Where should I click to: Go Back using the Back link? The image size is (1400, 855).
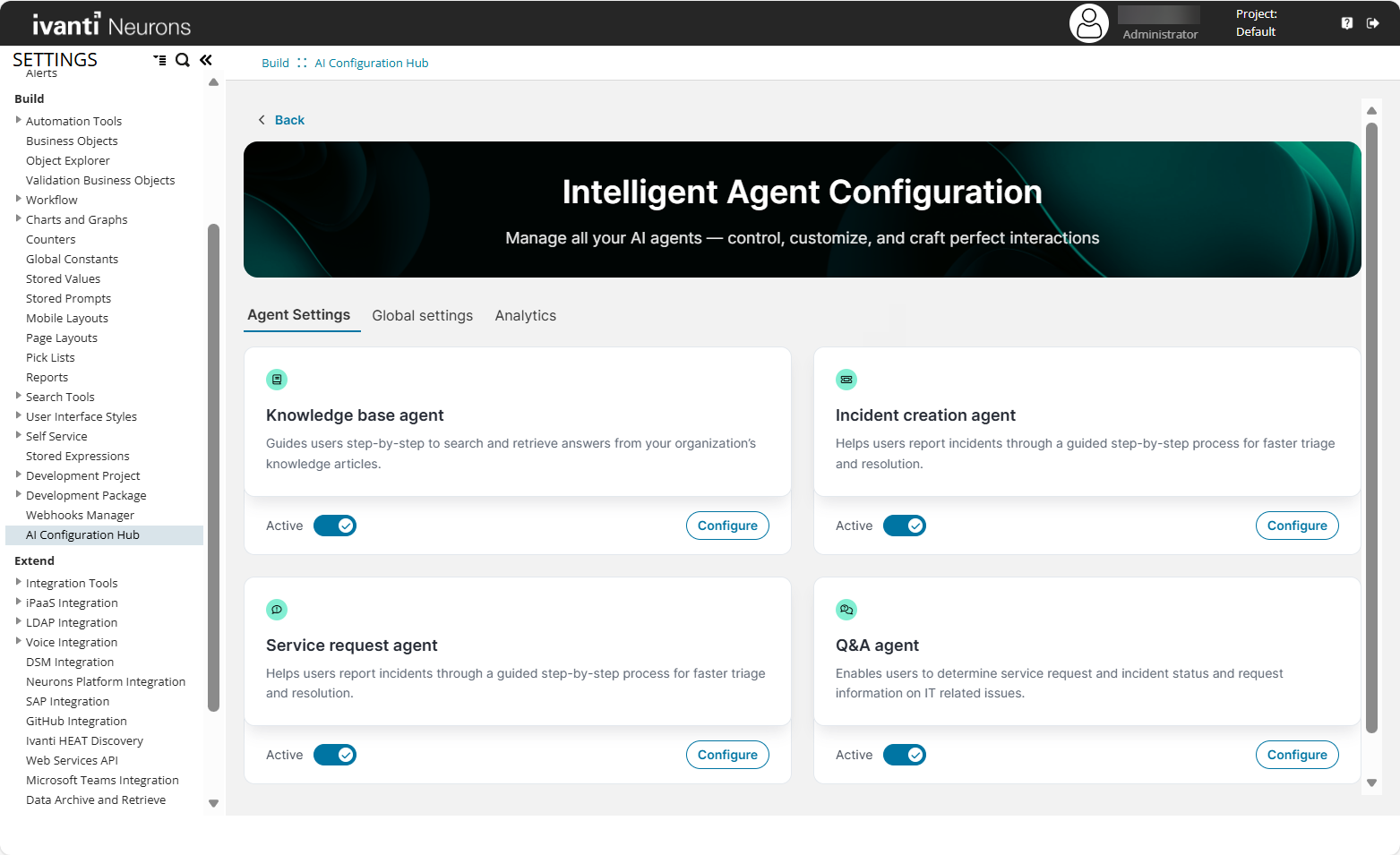288,120
